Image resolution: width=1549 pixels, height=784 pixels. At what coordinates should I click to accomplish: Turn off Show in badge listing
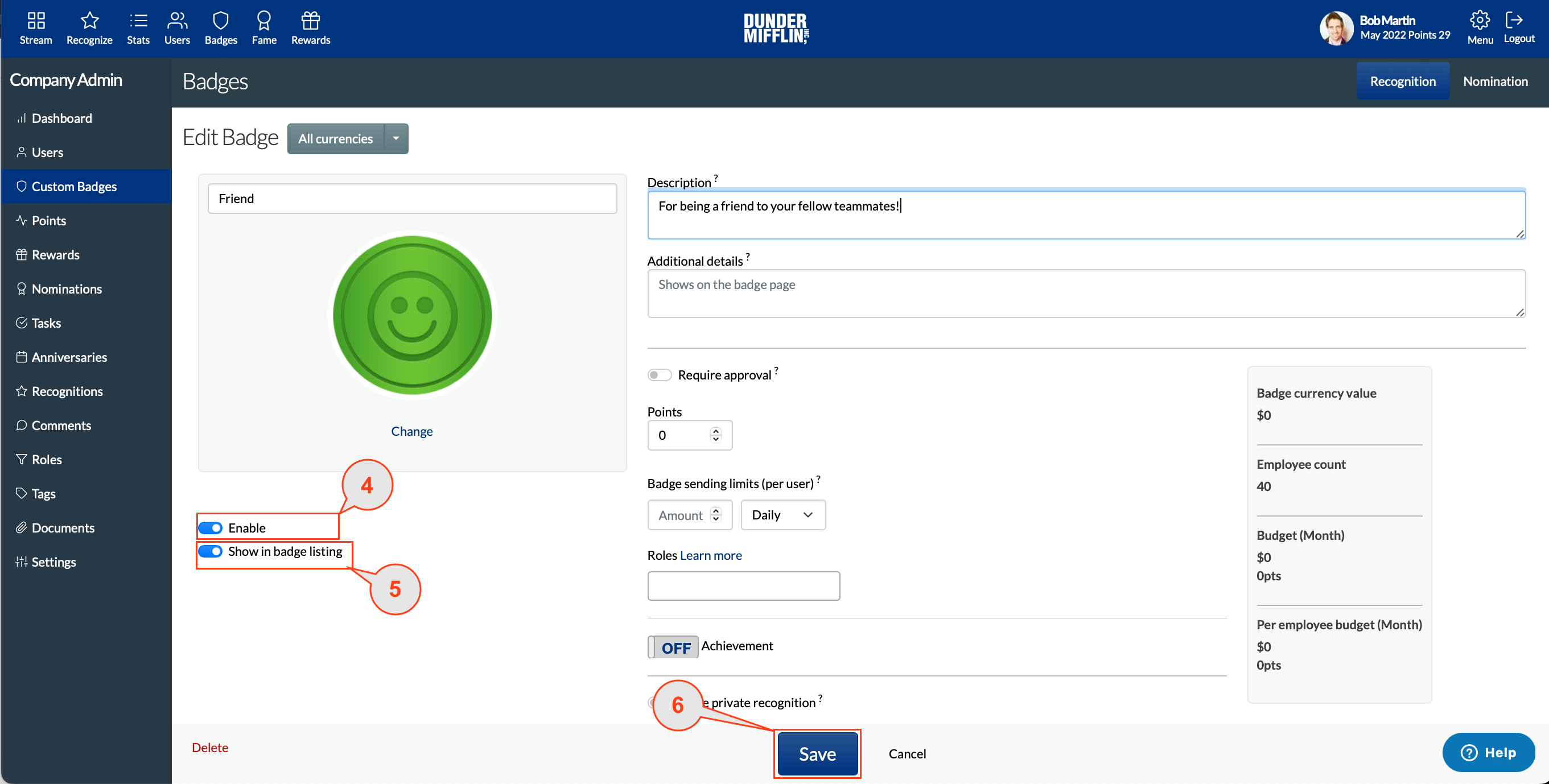click(211, 551)
